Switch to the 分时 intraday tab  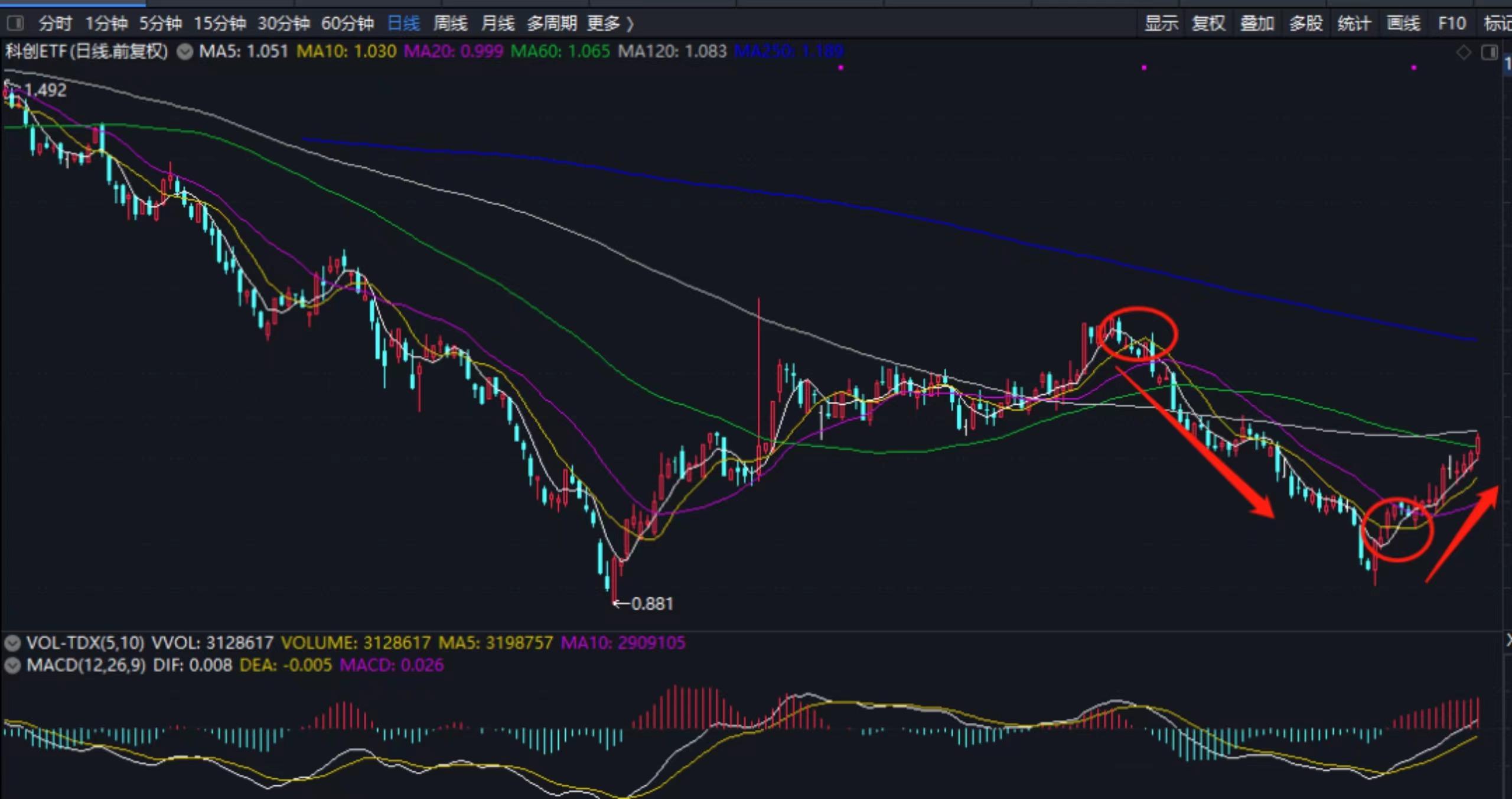pos(55,24)
